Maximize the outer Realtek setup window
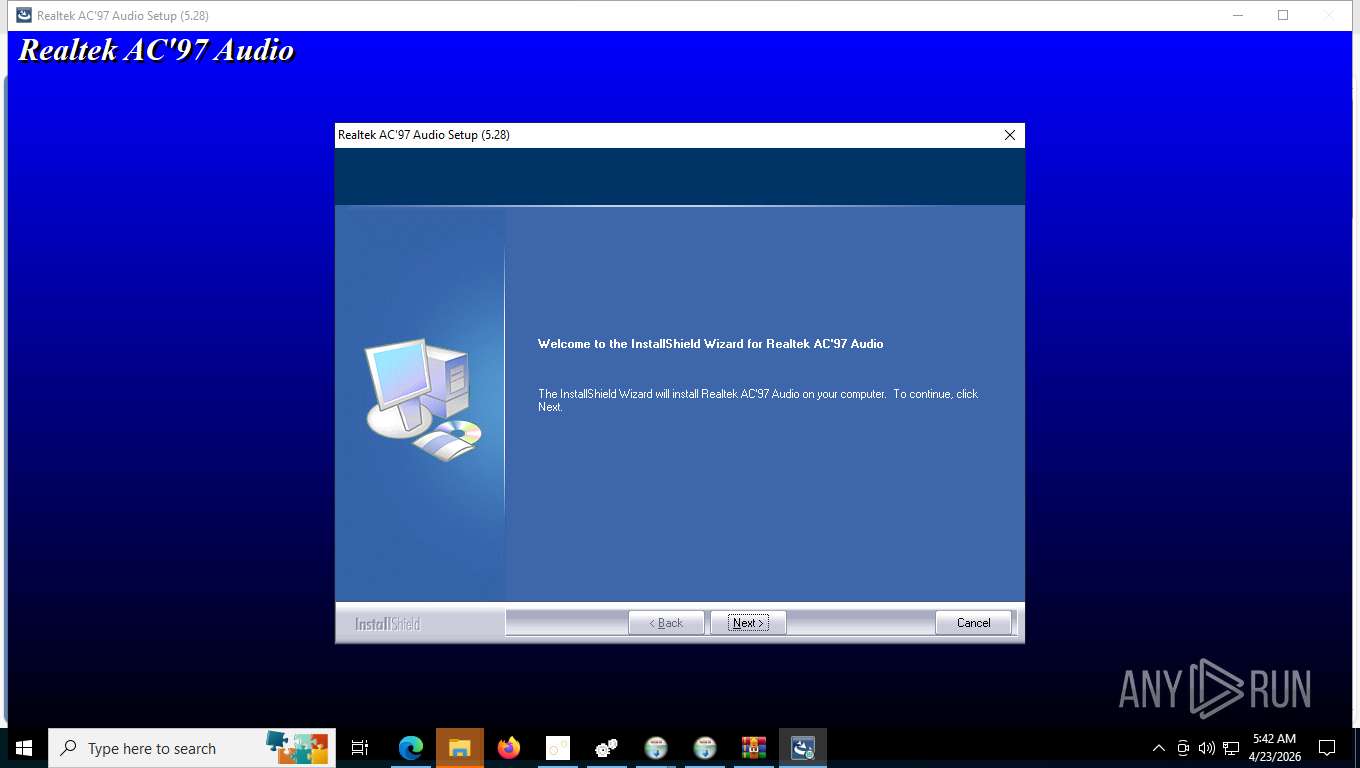The height and width of the screenshot is (768, 1360). tap(1283, 15)
